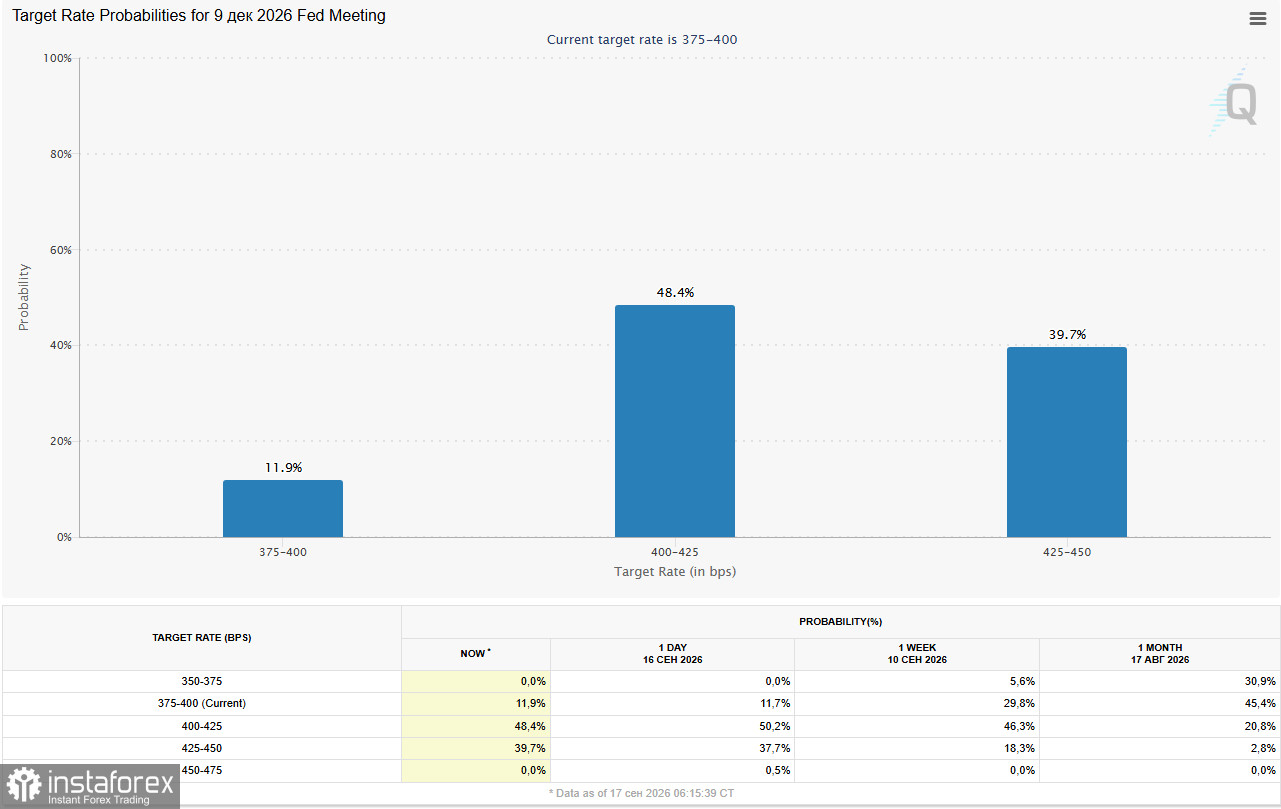Click the '1 WEEK 10 СЕН 2026' column header
Screen dimensions: 1281x809
[917, 654]
